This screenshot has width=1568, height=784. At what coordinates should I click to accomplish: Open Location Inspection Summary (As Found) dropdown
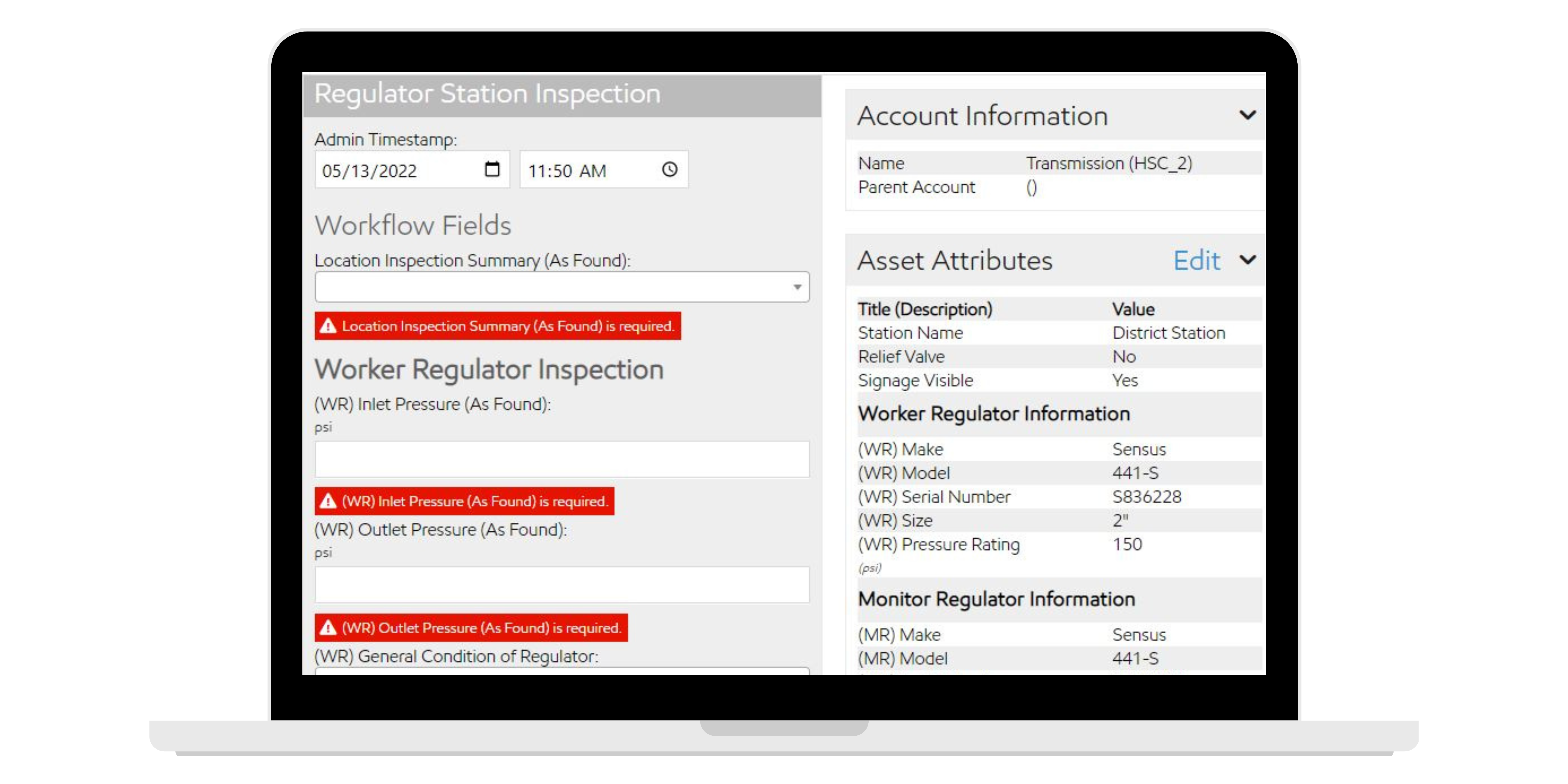point(562,287)
